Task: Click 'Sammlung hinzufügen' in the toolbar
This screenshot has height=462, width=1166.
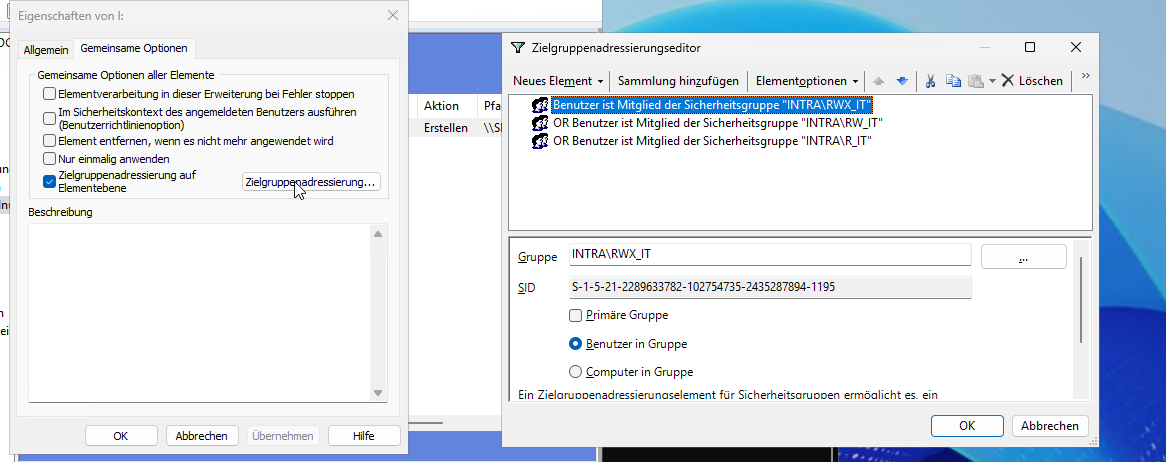Action: (x=678, y=81)
